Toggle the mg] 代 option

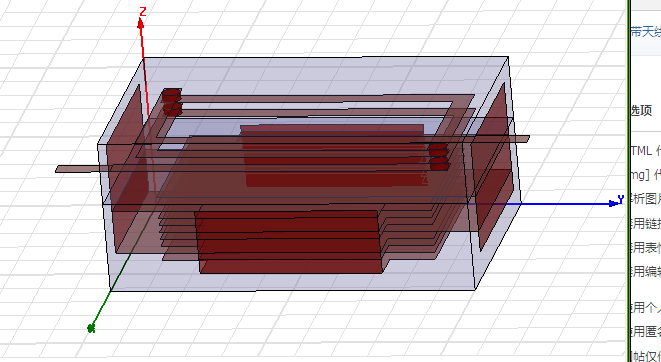(645, 174)
